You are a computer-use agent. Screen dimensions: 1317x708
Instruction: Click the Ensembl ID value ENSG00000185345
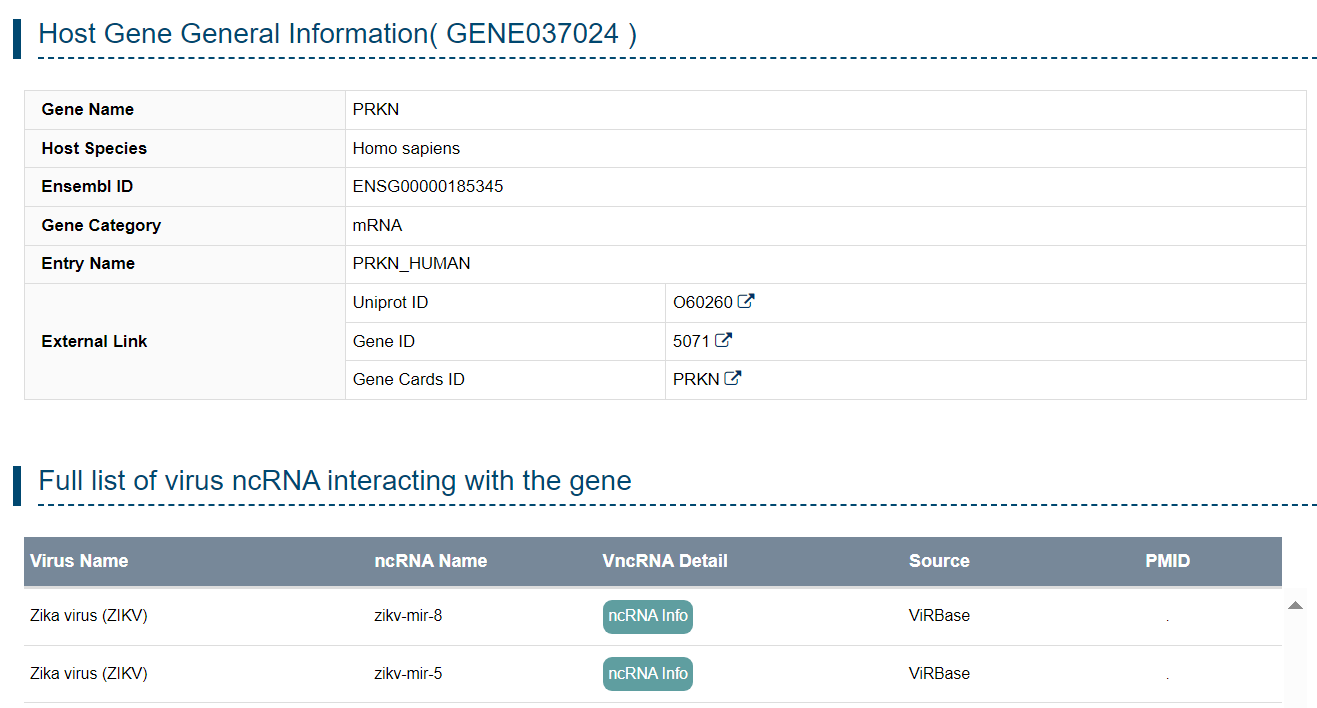coord(428,187)
